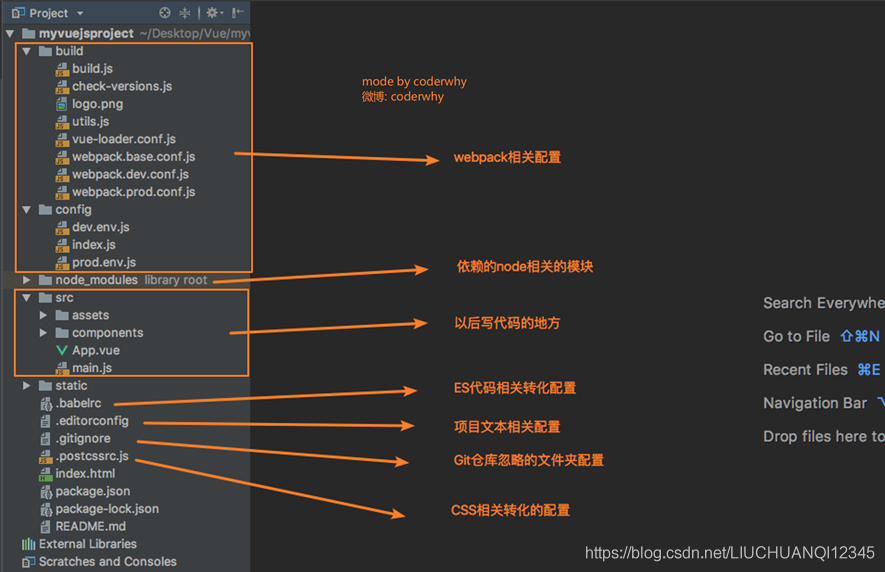This screenshot has height=572, width=885.
Task: Click the 'App.vue' file name
Action: 95,351
